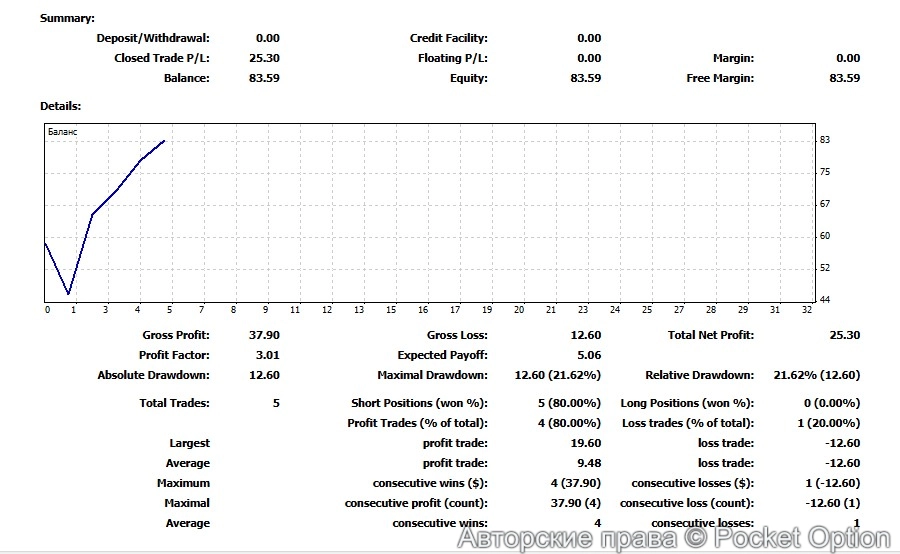Image resolution: width=900 pixels, height=554 pixels.
Task: Click the Total Net Profit label
Action: [710, 335]
